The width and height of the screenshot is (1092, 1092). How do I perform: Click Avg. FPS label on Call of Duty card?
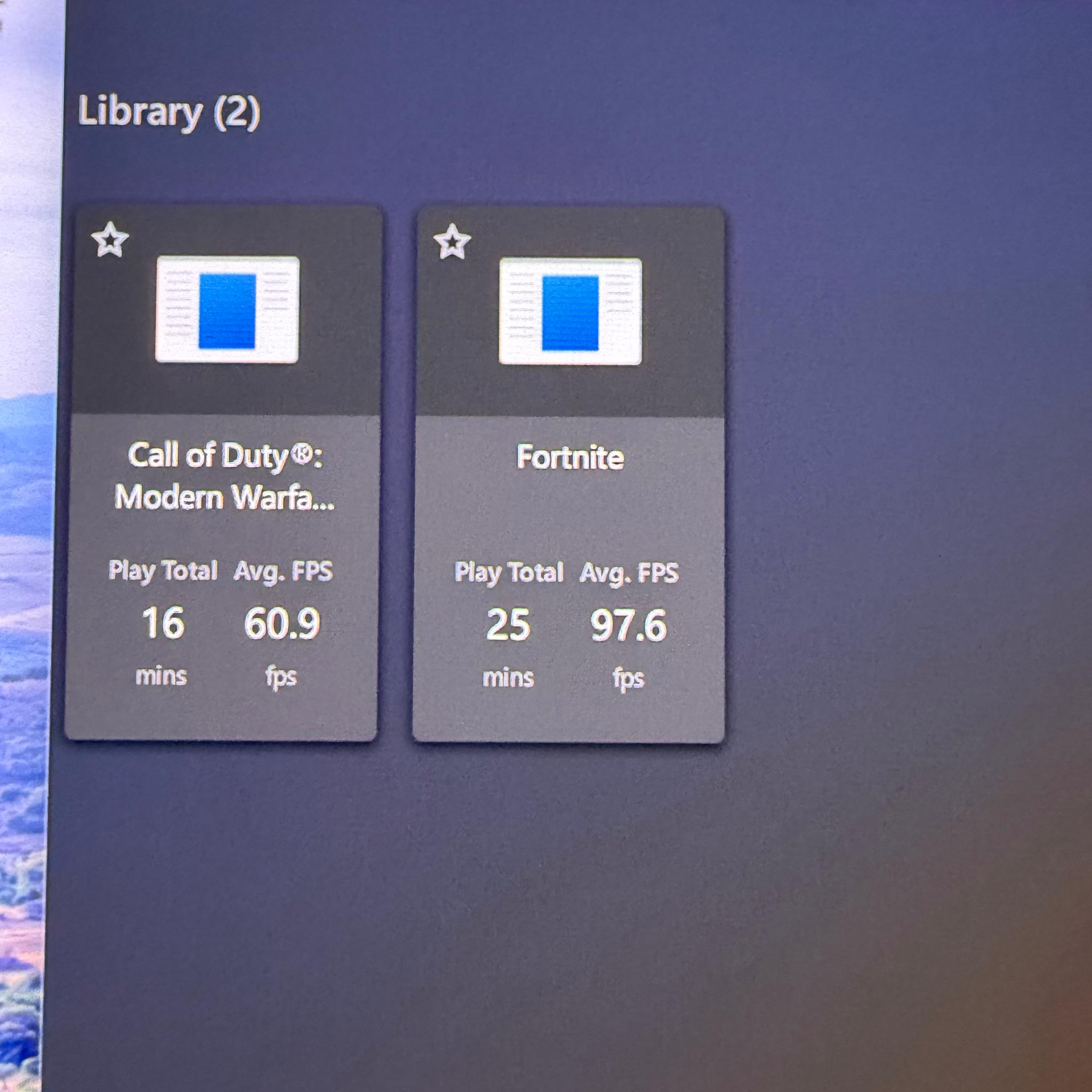[x=283, y=572]
